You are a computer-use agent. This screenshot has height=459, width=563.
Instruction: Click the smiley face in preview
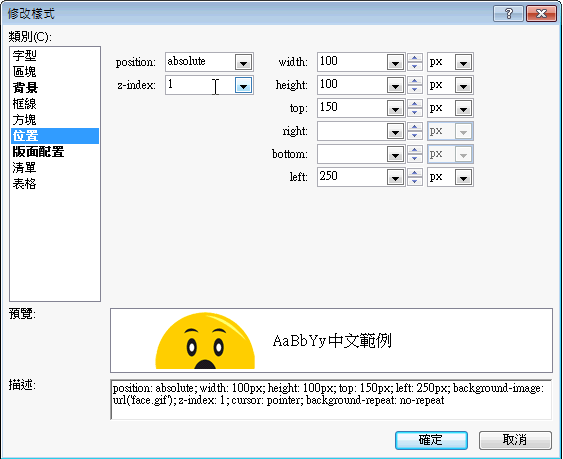(x=205, y=340)
